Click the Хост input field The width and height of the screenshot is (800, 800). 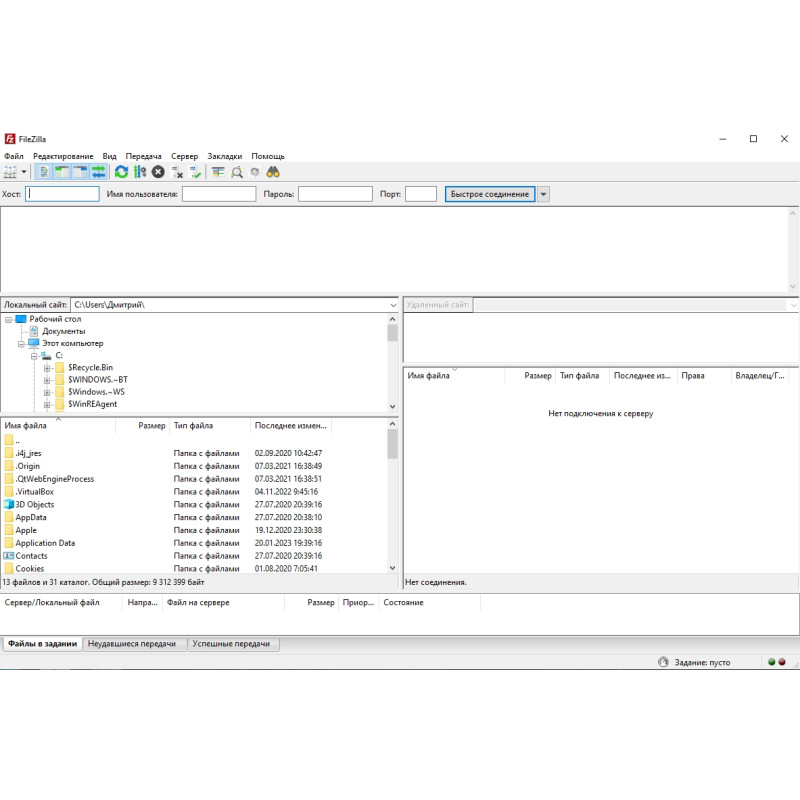click(62, 194)
